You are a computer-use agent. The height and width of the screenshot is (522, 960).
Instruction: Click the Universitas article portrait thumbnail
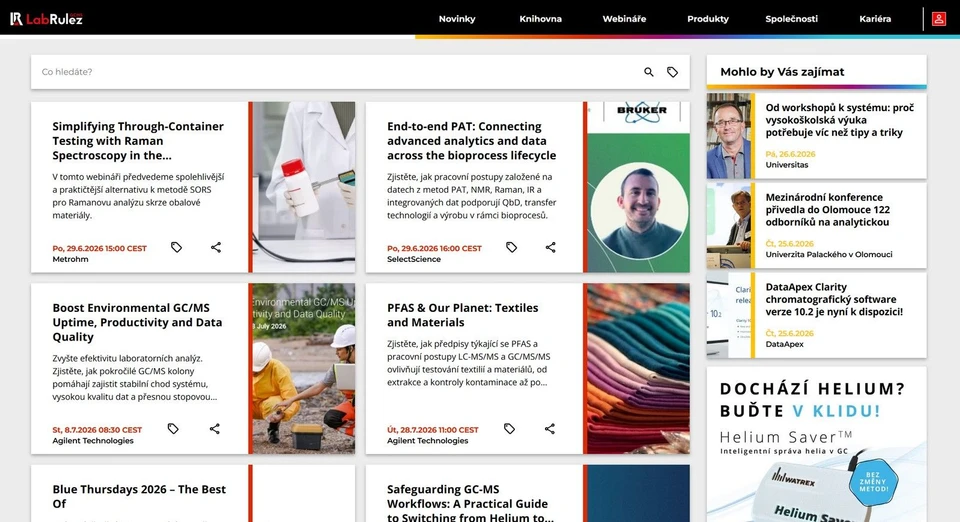[729, 136]
